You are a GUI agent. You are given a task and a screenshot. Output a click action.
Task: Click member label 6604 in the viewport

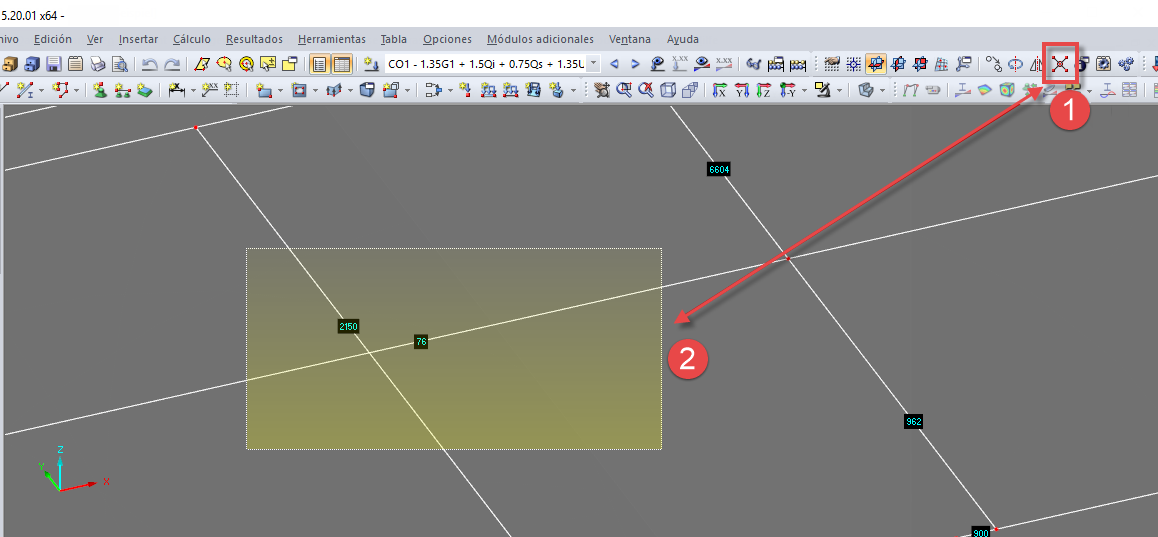point(719,169)
